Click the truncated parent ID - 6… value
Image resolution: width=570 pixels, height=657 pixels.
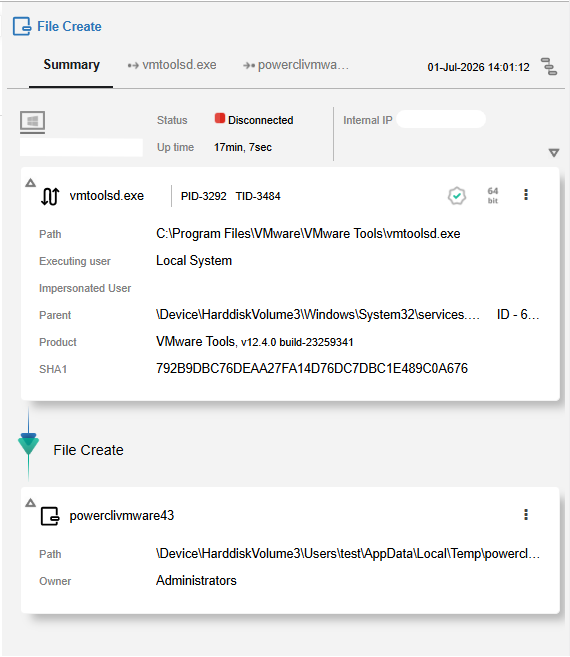(518, 315)
